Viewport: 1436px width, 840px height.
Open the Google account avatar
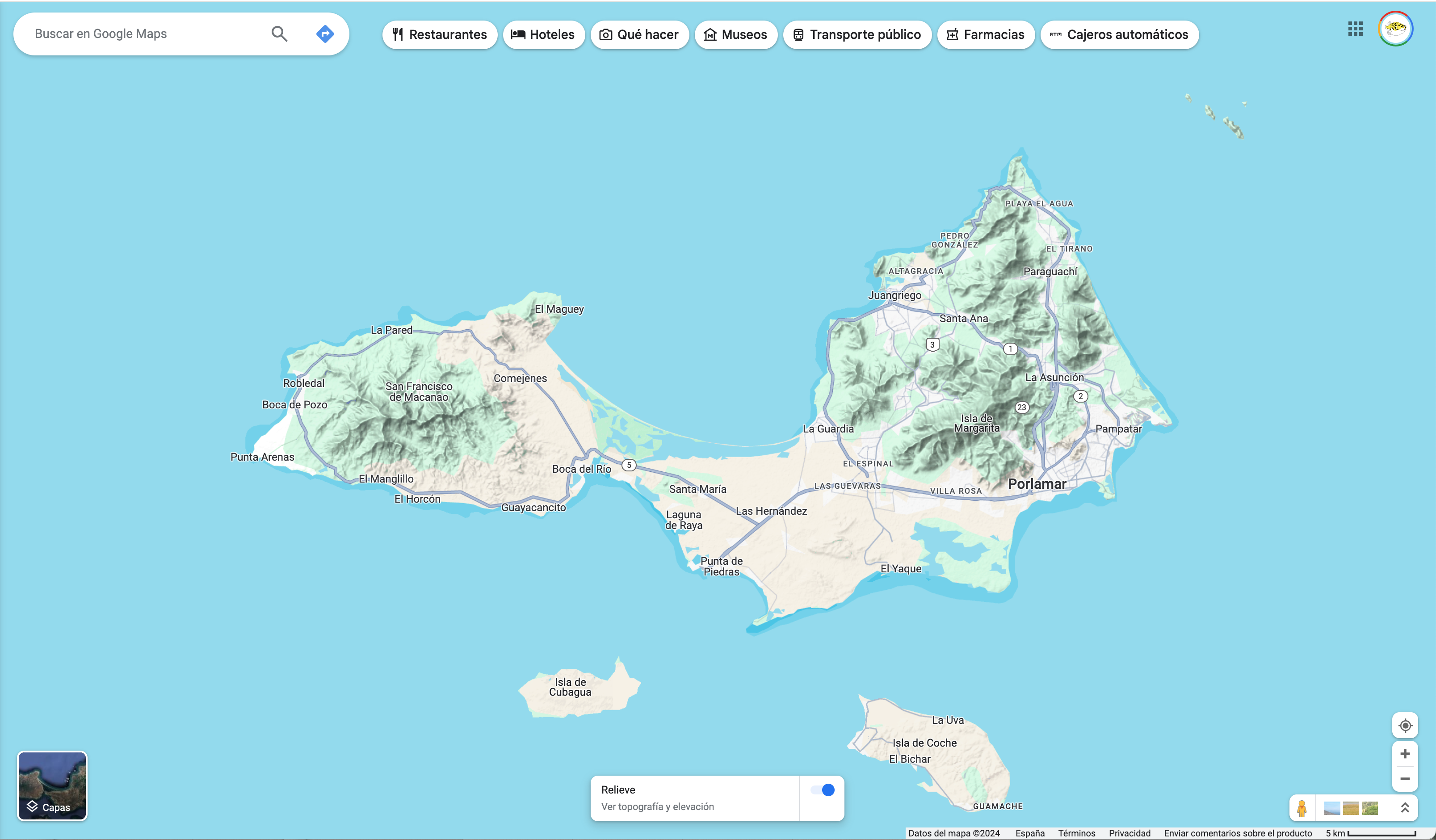[1395, 29]
